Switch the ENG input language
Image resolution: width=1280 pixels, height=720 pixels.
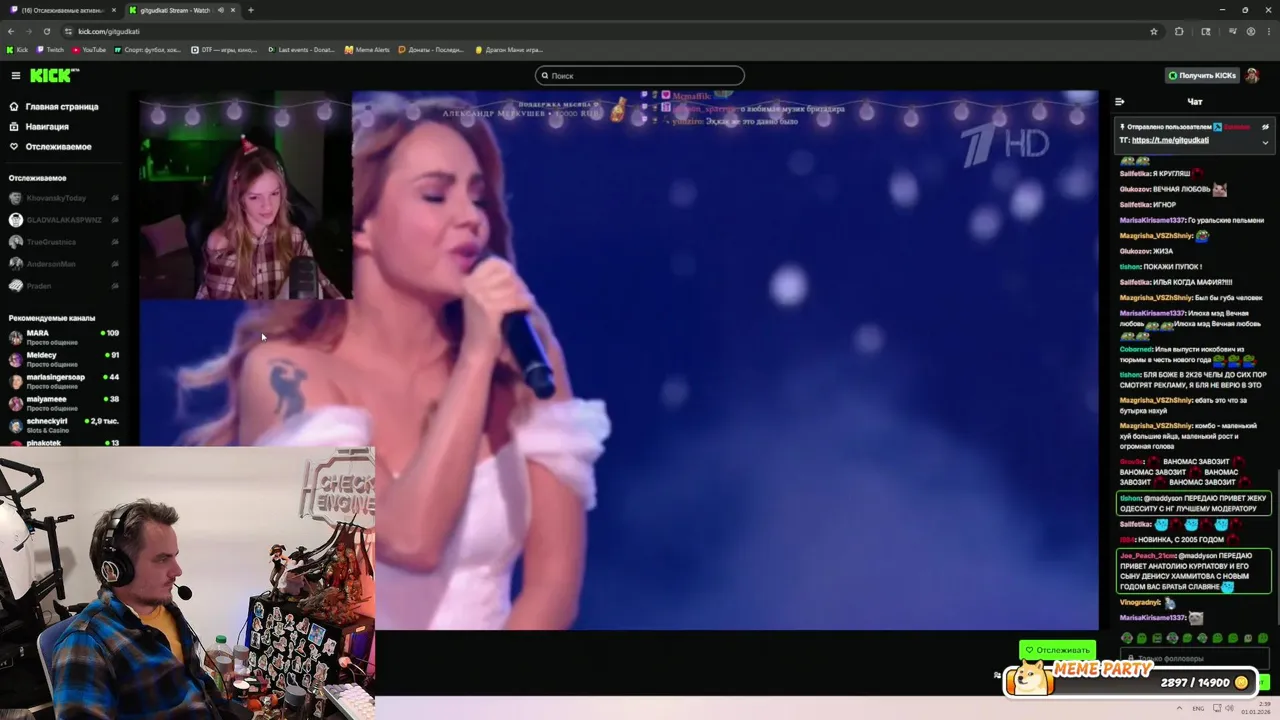point(1198,707)
